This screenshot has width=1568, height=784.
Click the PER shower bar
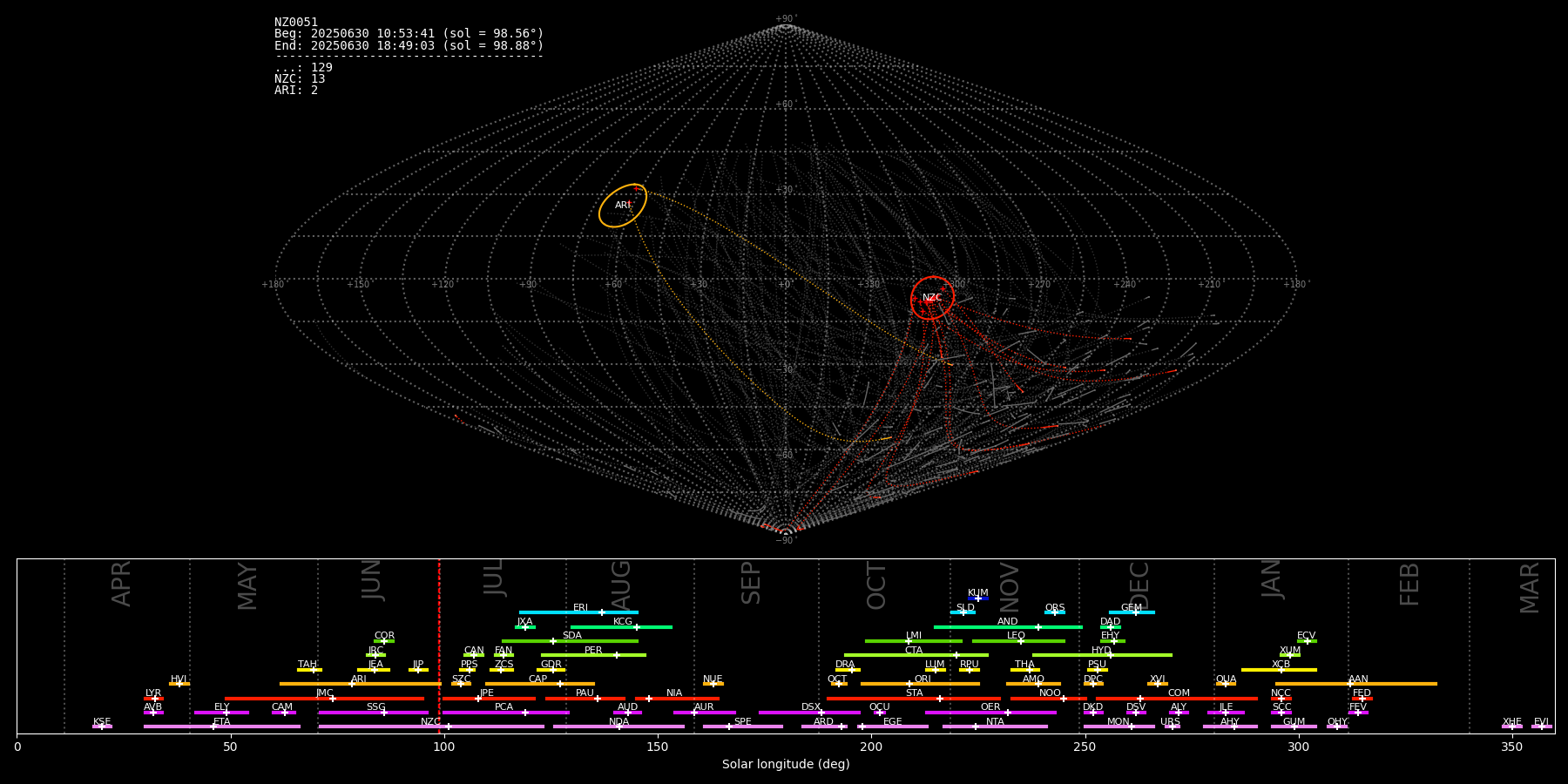pos(593,655)
